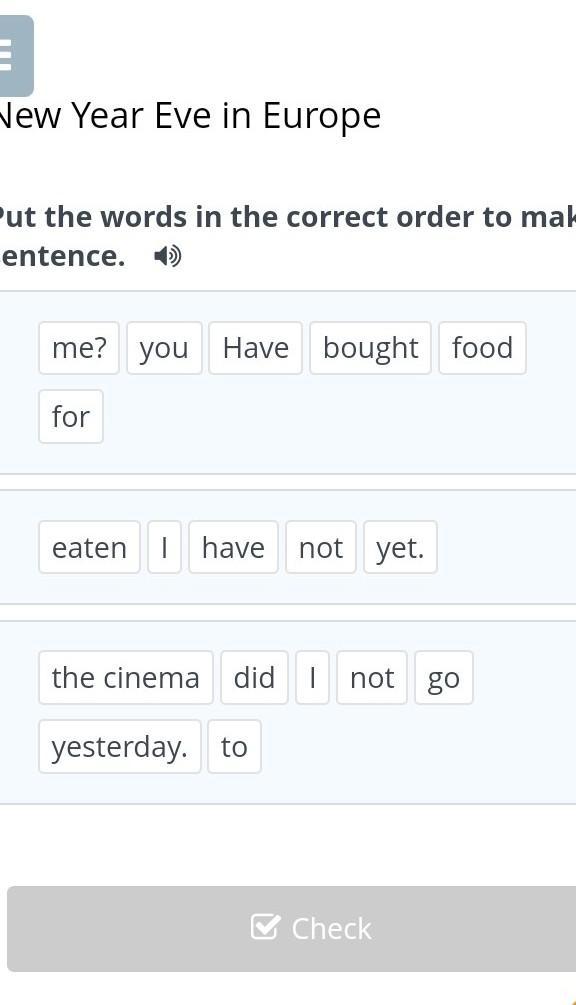The image size is (576, 1005).
Task: Pick 'I' tile in the third sentence
Action: (313, 677)
